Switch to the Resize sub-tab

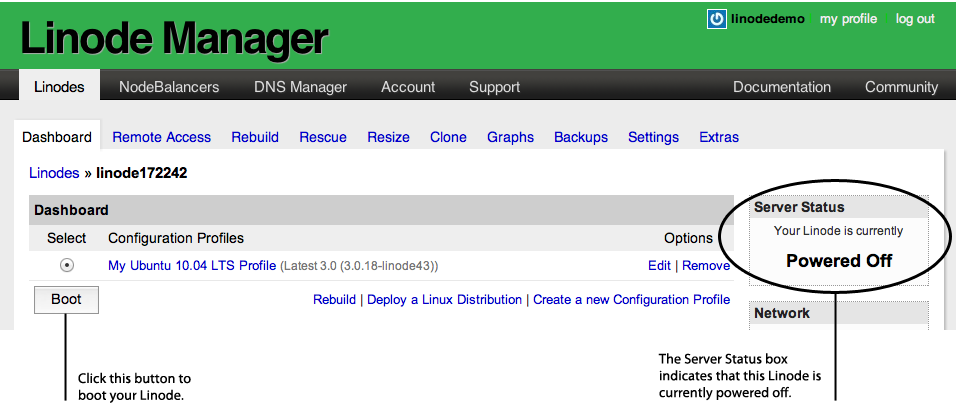click(388, 137)
